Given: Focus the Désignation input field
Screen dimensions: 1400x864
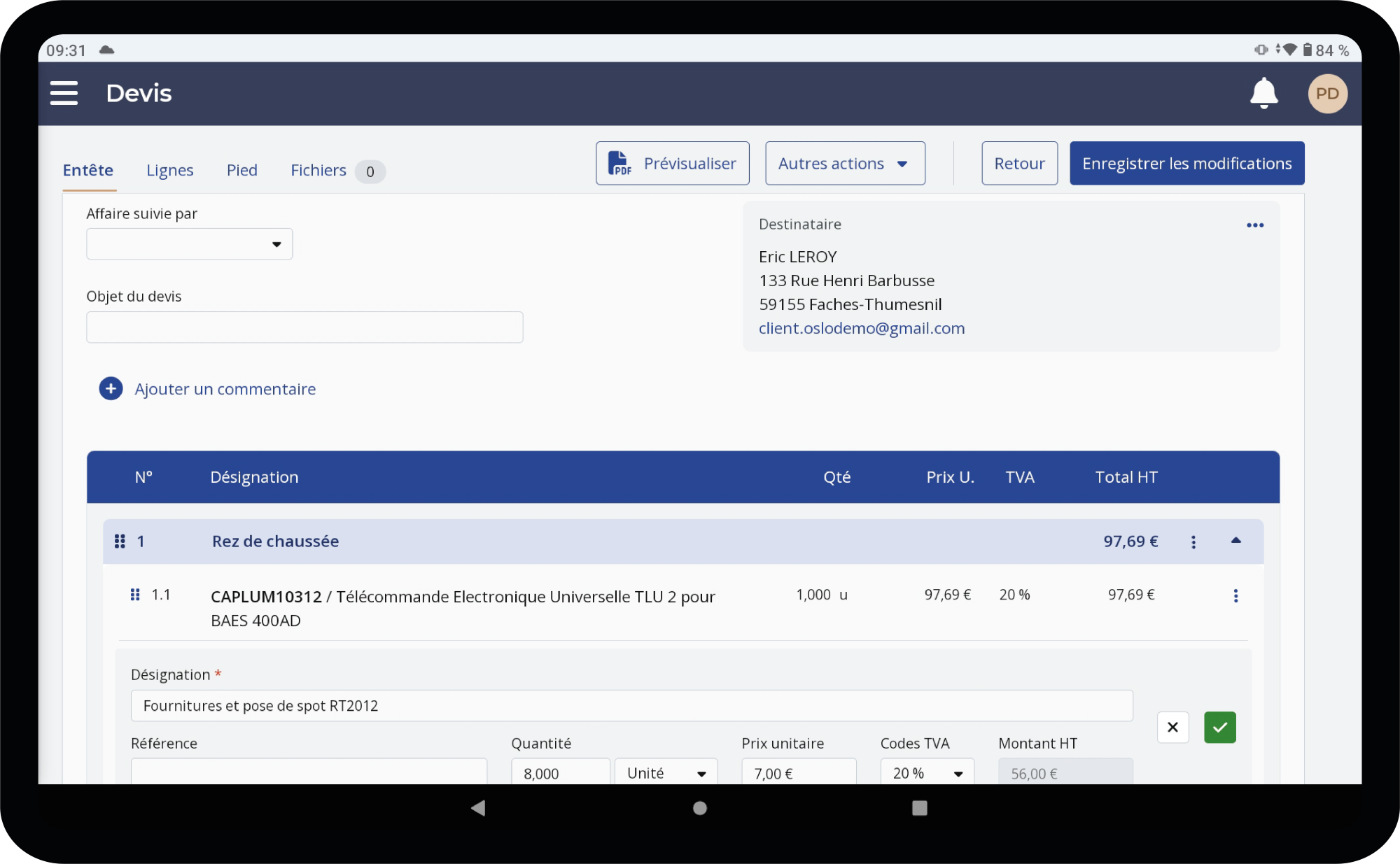Looking at the screenshot, I should tap(631, 706).
